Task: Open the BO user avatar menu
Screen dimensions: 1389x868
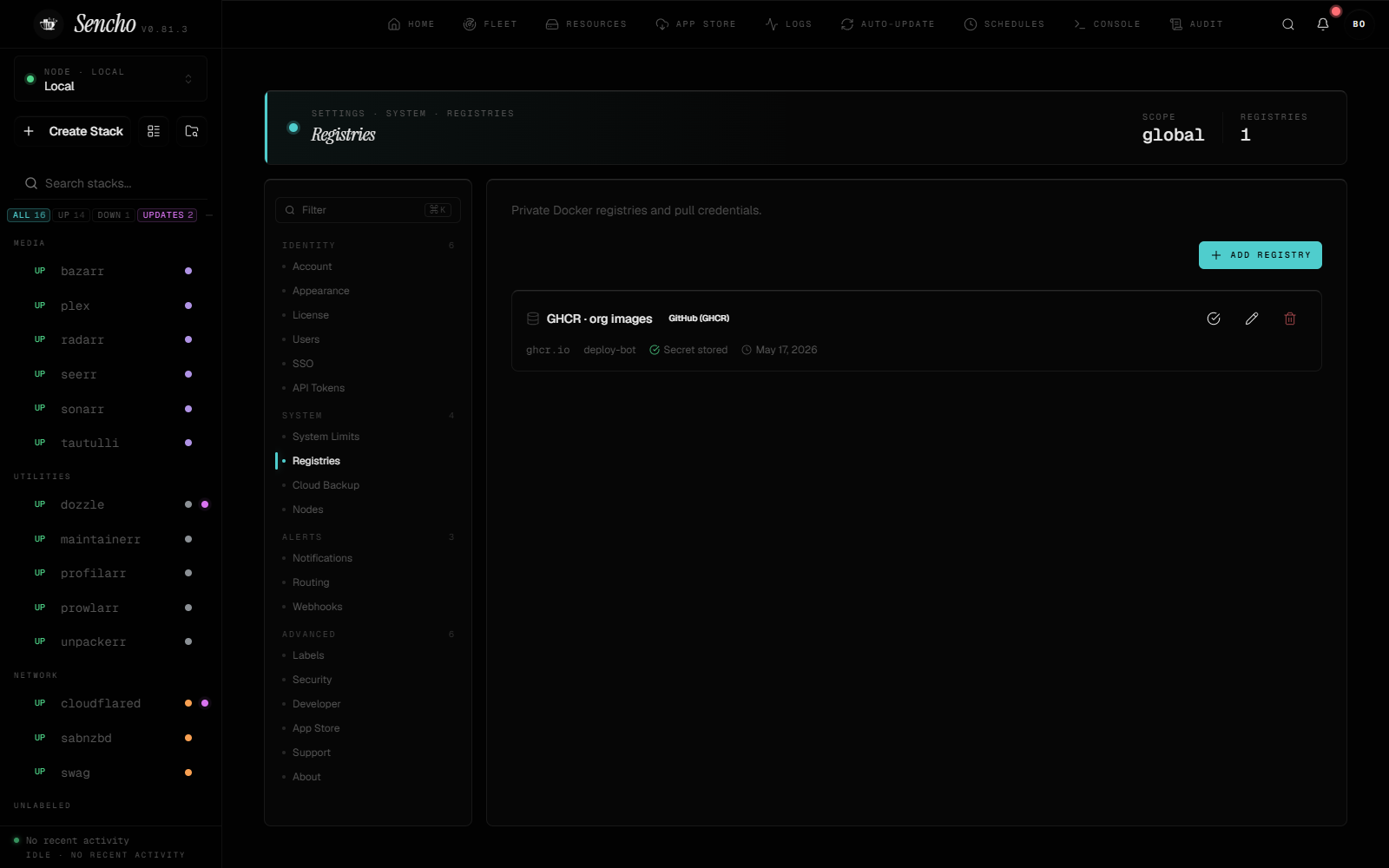Action: (1359, 24)
